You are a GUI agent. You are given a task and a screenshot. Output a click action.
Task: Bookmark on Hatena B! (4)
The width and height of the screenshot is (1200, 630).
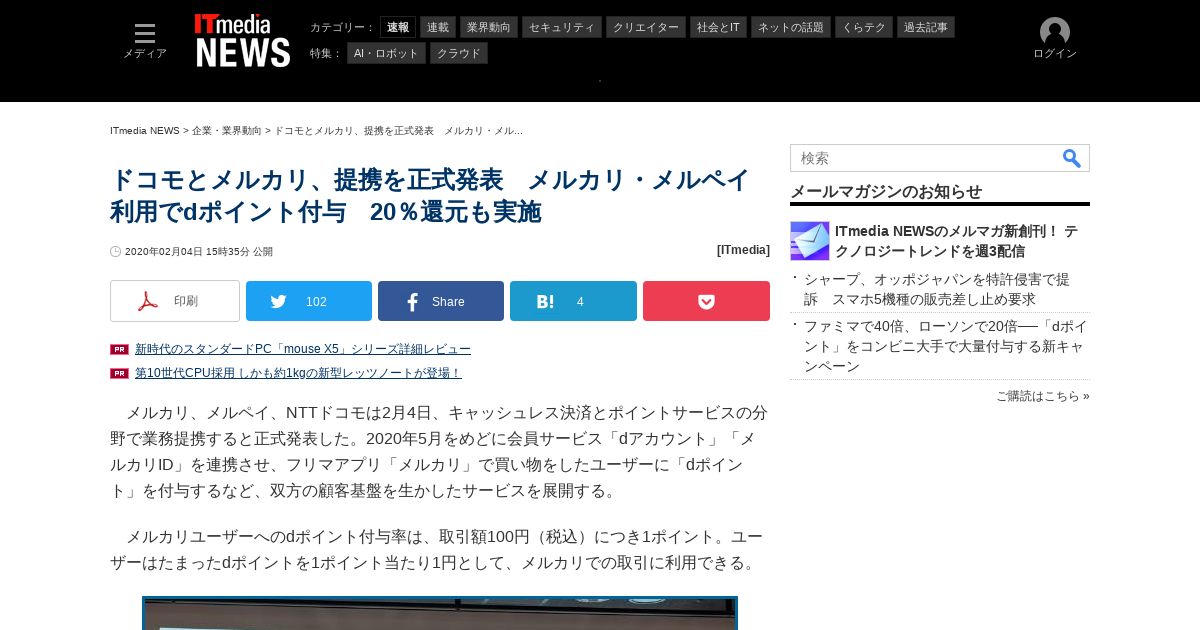pos(573,301)
